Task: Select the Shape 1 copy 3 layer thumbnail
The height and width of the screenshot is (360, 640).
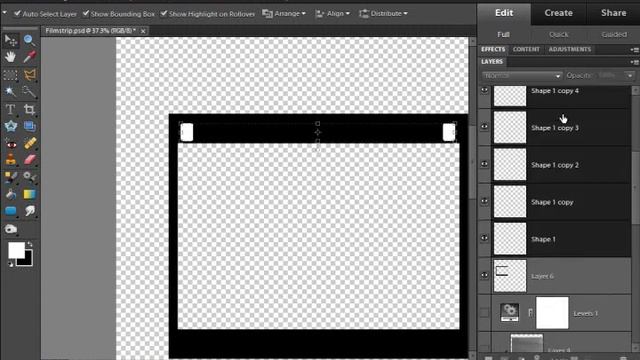Action: pyautogui.click(x=510, y=128)
